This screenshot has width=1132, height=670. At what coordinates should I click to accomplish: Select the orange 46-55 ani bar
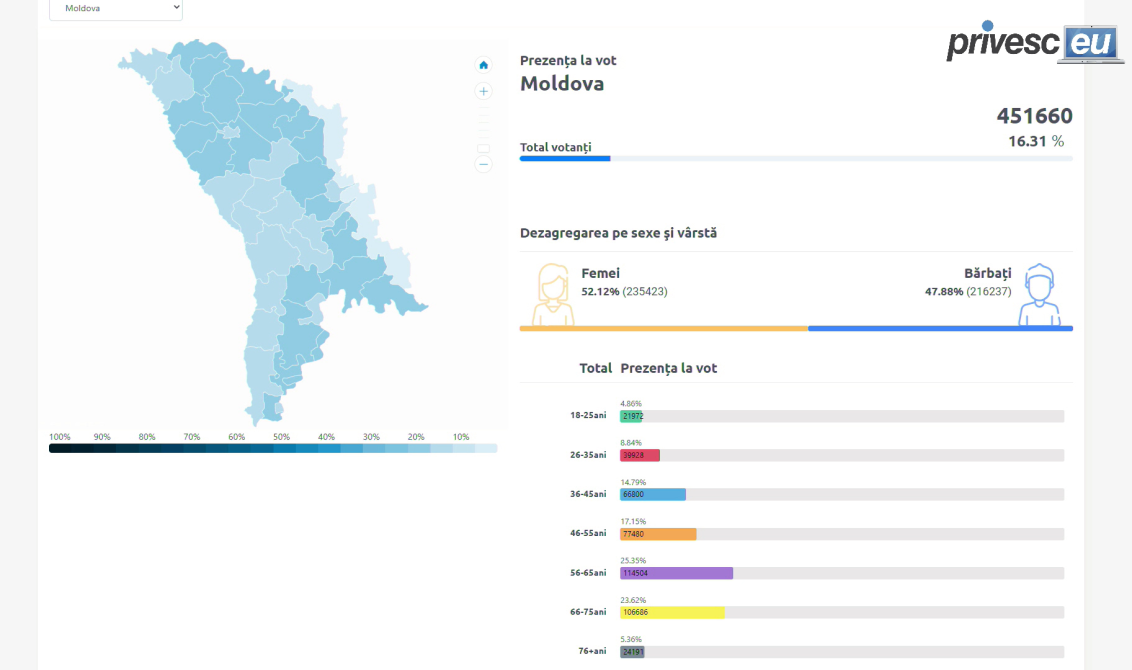[658, 534]
